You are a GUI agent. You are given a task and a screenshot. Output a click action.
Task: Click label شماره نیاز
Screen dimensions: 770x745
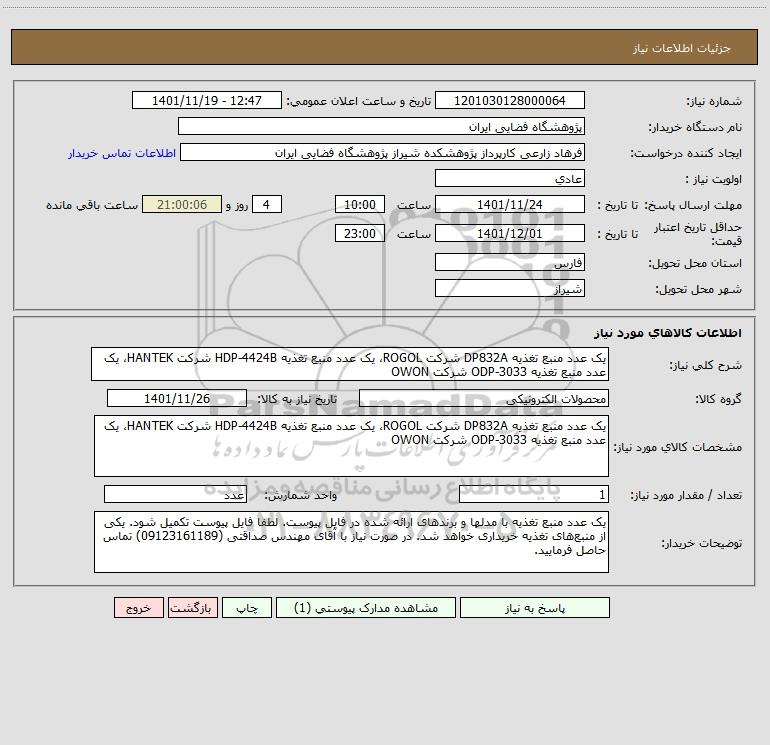tap(714, 101)
